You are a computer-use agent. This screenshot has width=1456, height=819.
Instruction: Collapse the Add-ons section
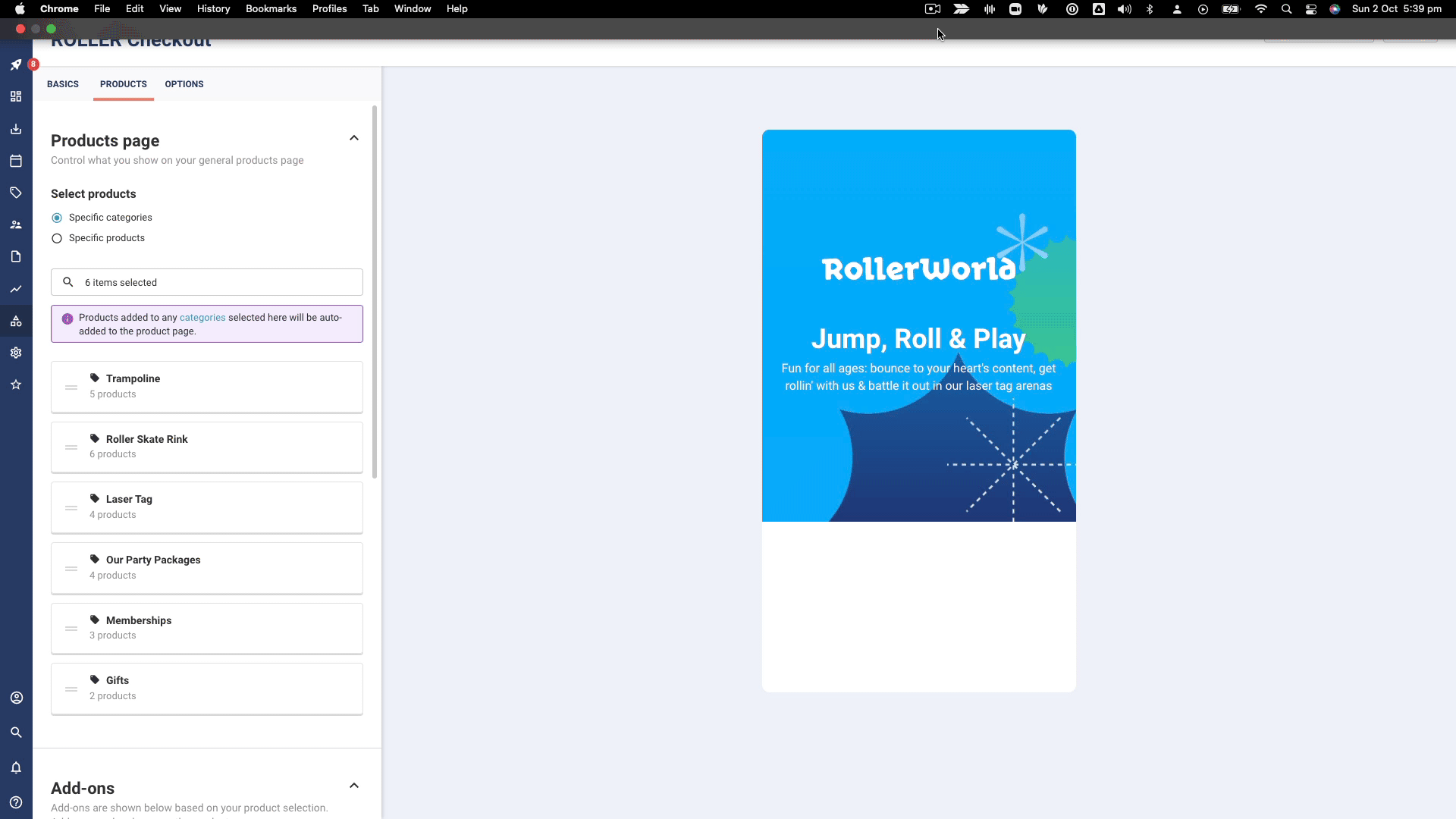click(354, 786)
